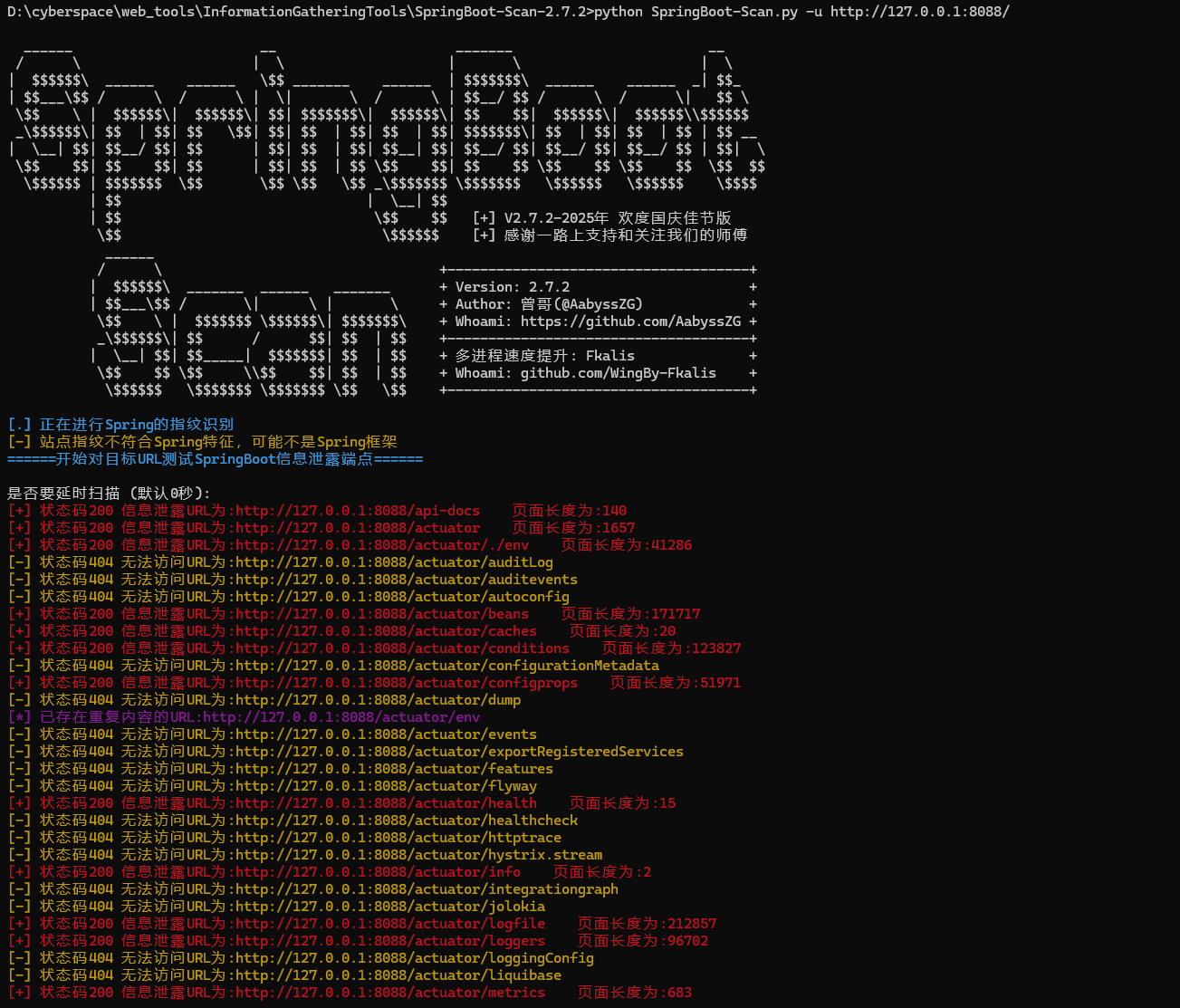The height and width of the screenshot is (1008, 1180).
Task: Click the 页面长度为:683 value
Action: point(635,993)
